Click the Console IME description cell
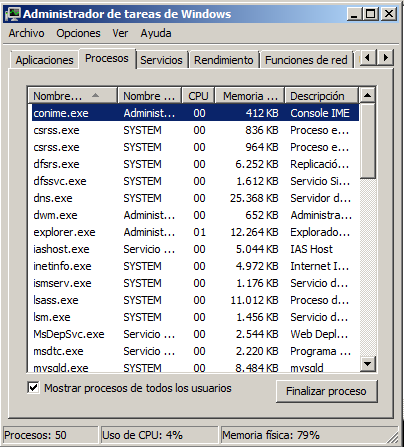This screenshot has height=447, width=404. tap(320, 113)
